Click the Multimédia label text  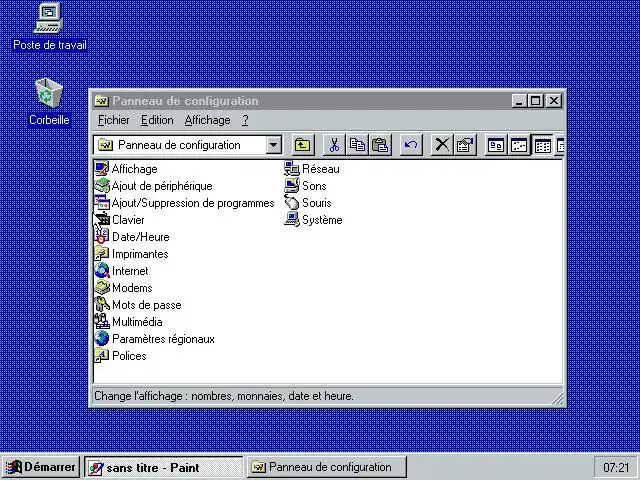(x=137, y=322)
